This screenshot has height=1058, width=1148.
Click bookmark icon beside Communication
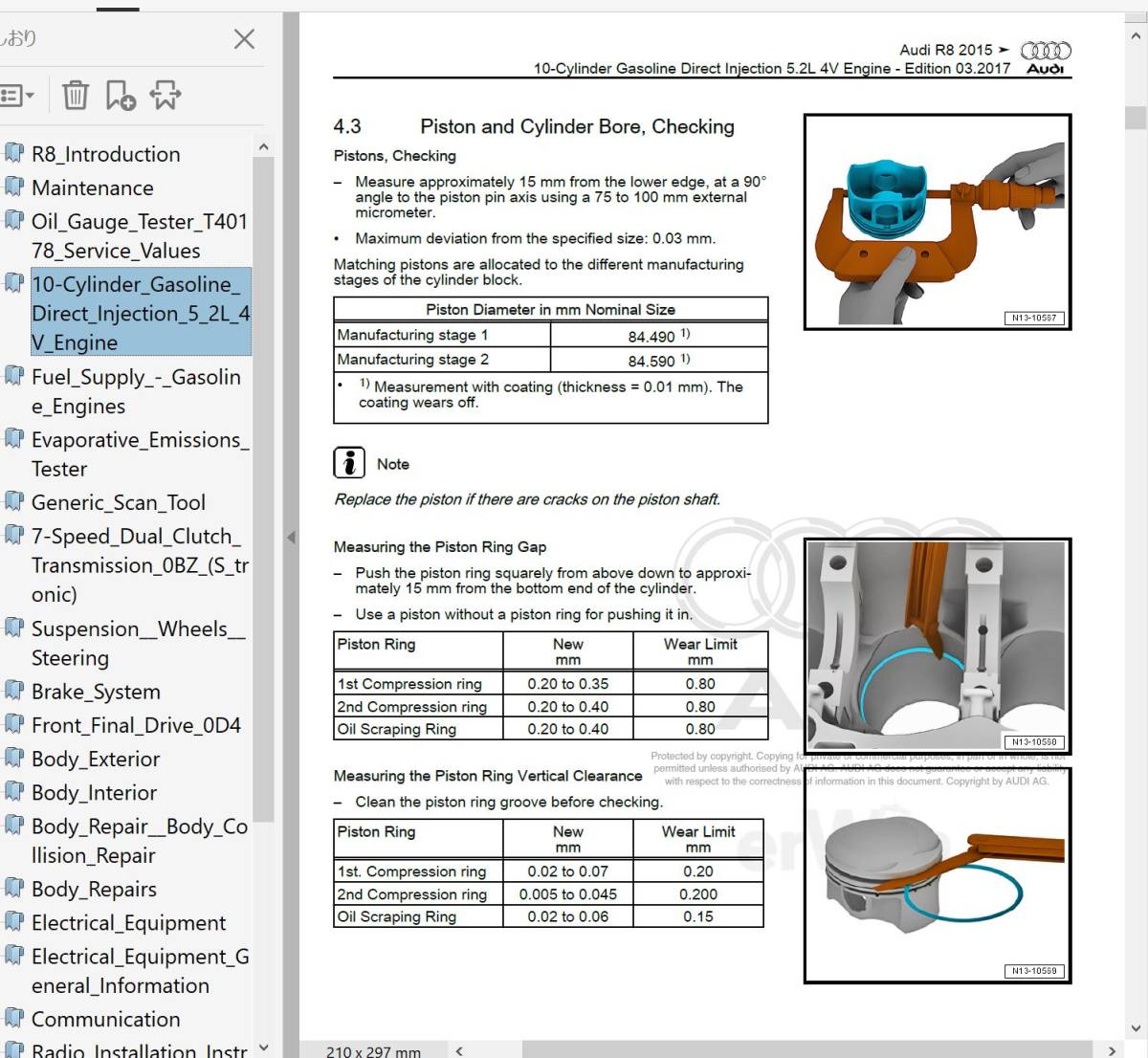point(13,1018)
